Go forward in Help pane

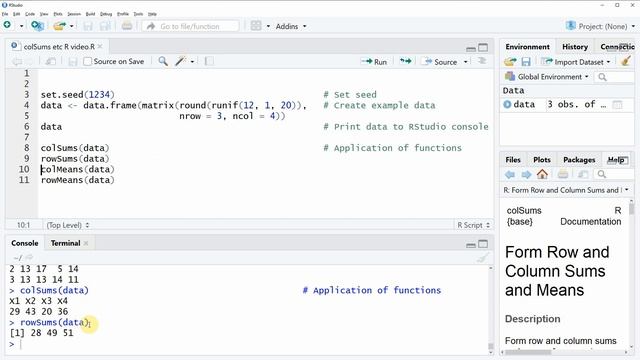526,175
